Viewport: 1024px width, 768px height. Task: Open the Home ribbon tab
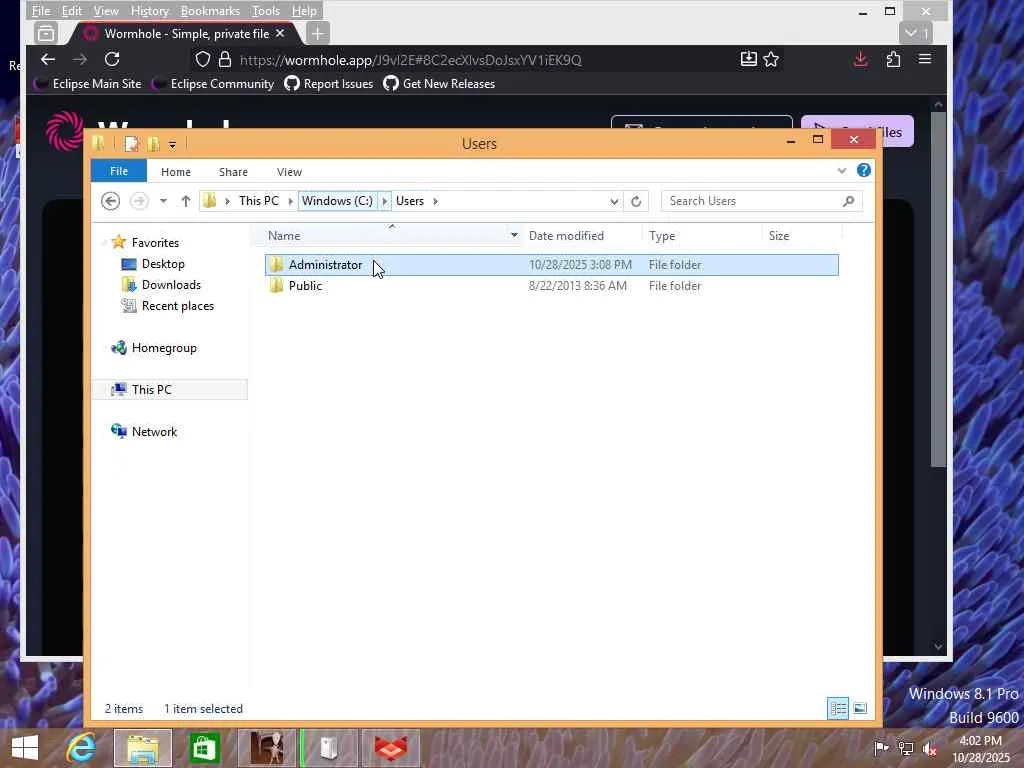click(176, 172)
